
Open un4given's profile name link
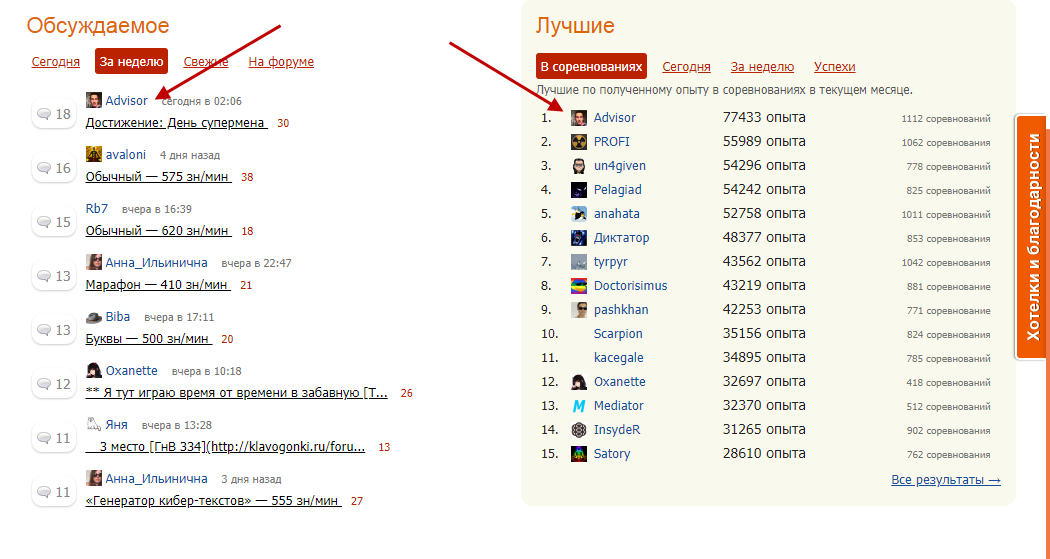(x=620, y=166)
